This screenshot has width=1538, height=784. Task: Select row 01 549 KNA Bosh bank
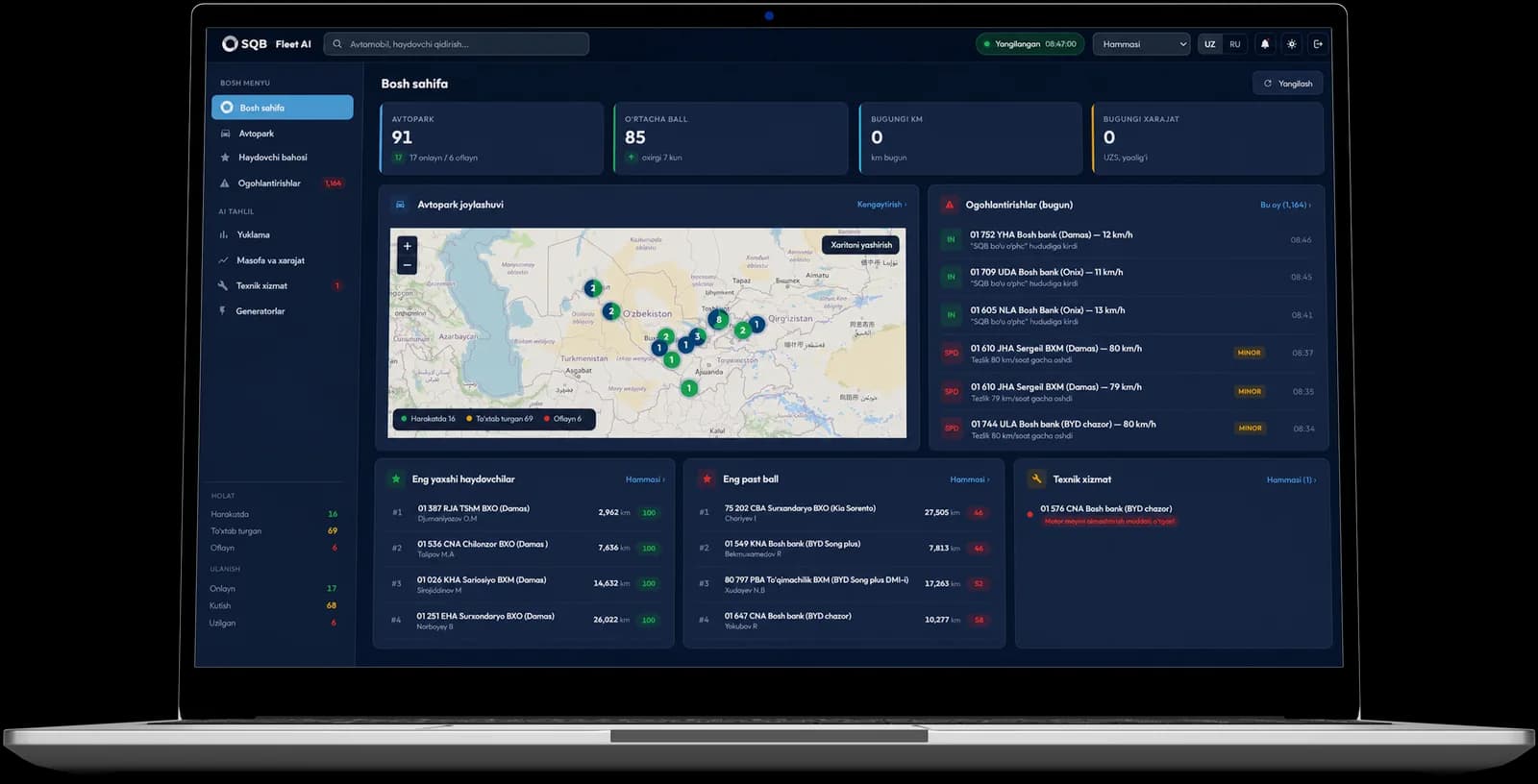pyautogui.click(x=843, y=549)
